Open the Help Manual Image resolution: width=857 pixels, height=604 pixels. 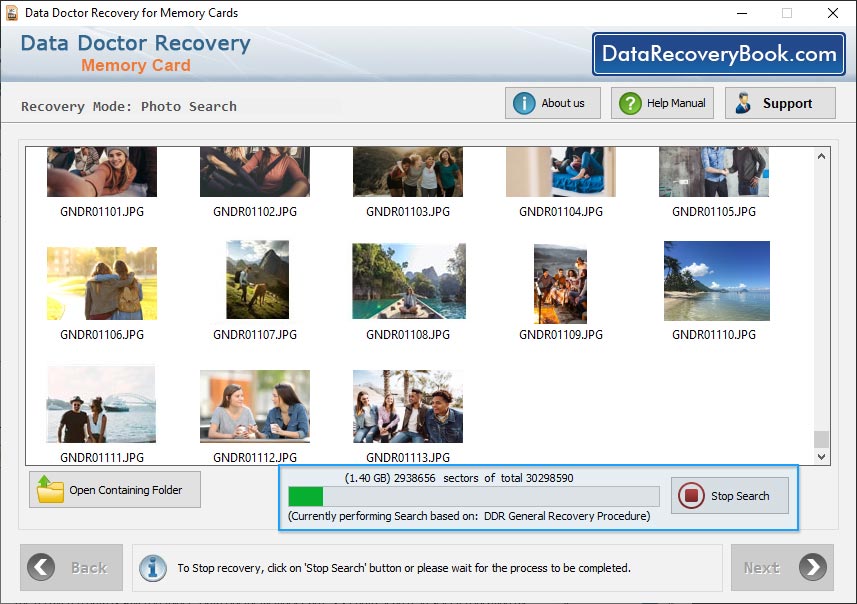click(661, 103)
